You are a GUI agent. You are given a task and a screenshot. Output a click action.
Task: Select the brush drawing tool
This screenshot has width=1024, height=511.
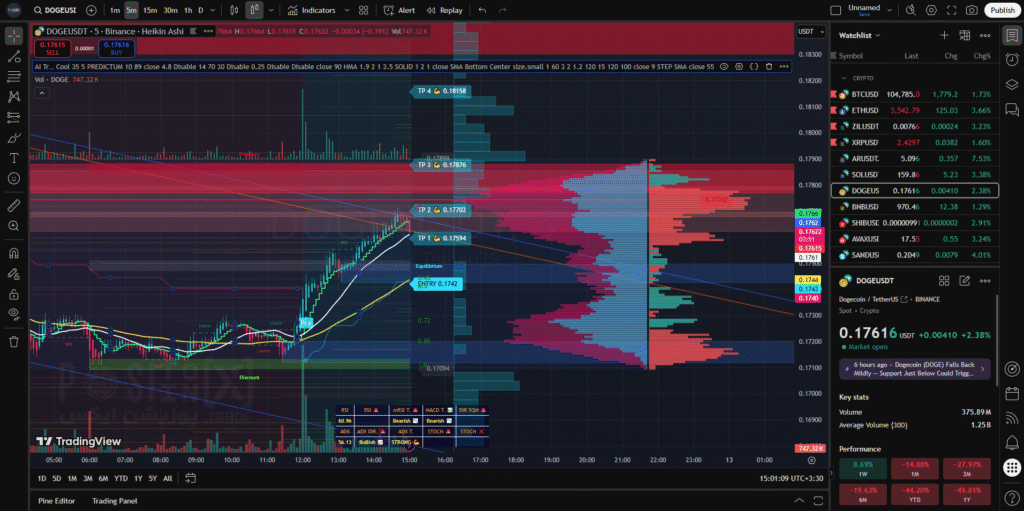(14, 138)
